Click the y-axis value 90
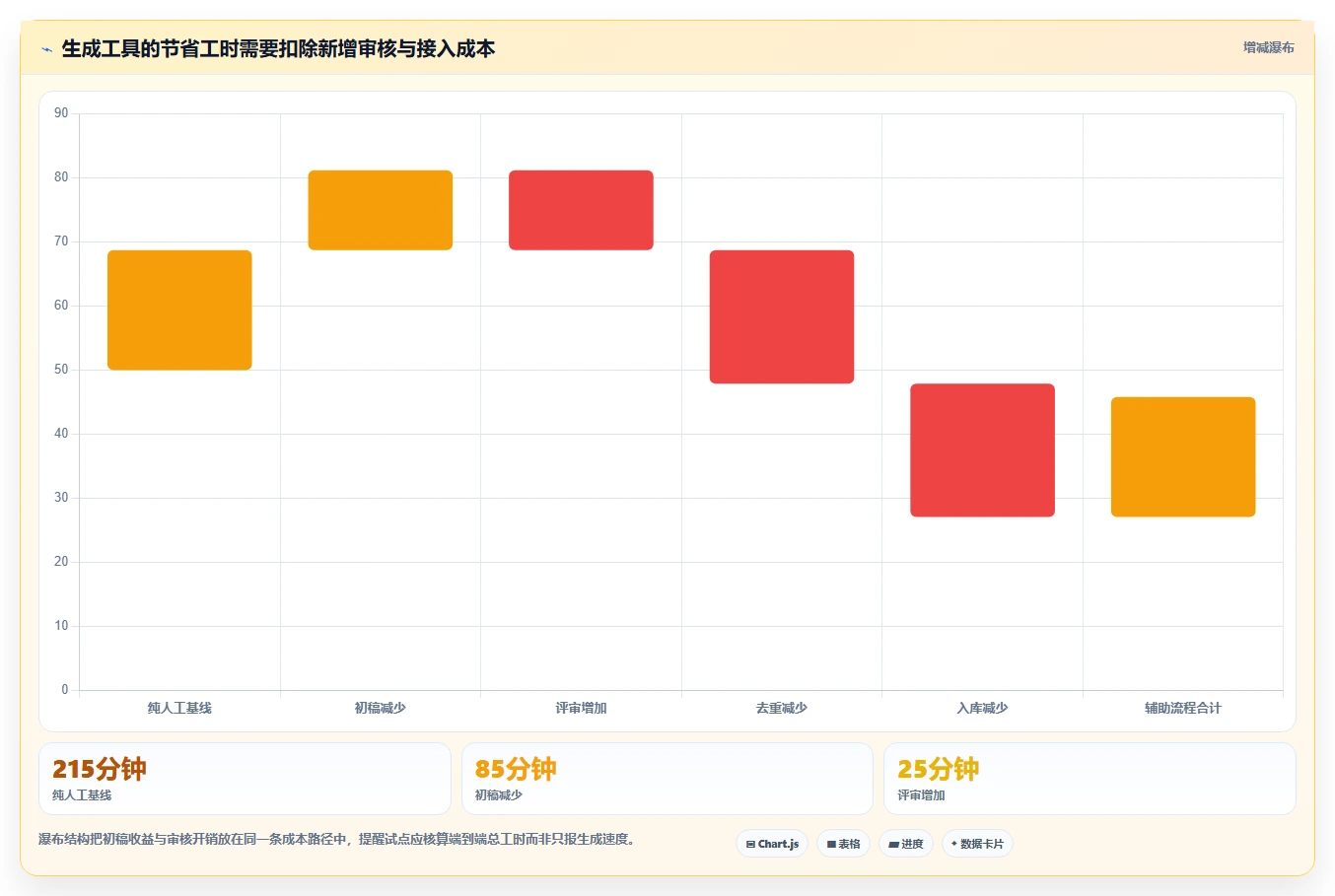Image resolution: width=1335 pixels, height=896 pixels. pos(61,113)
